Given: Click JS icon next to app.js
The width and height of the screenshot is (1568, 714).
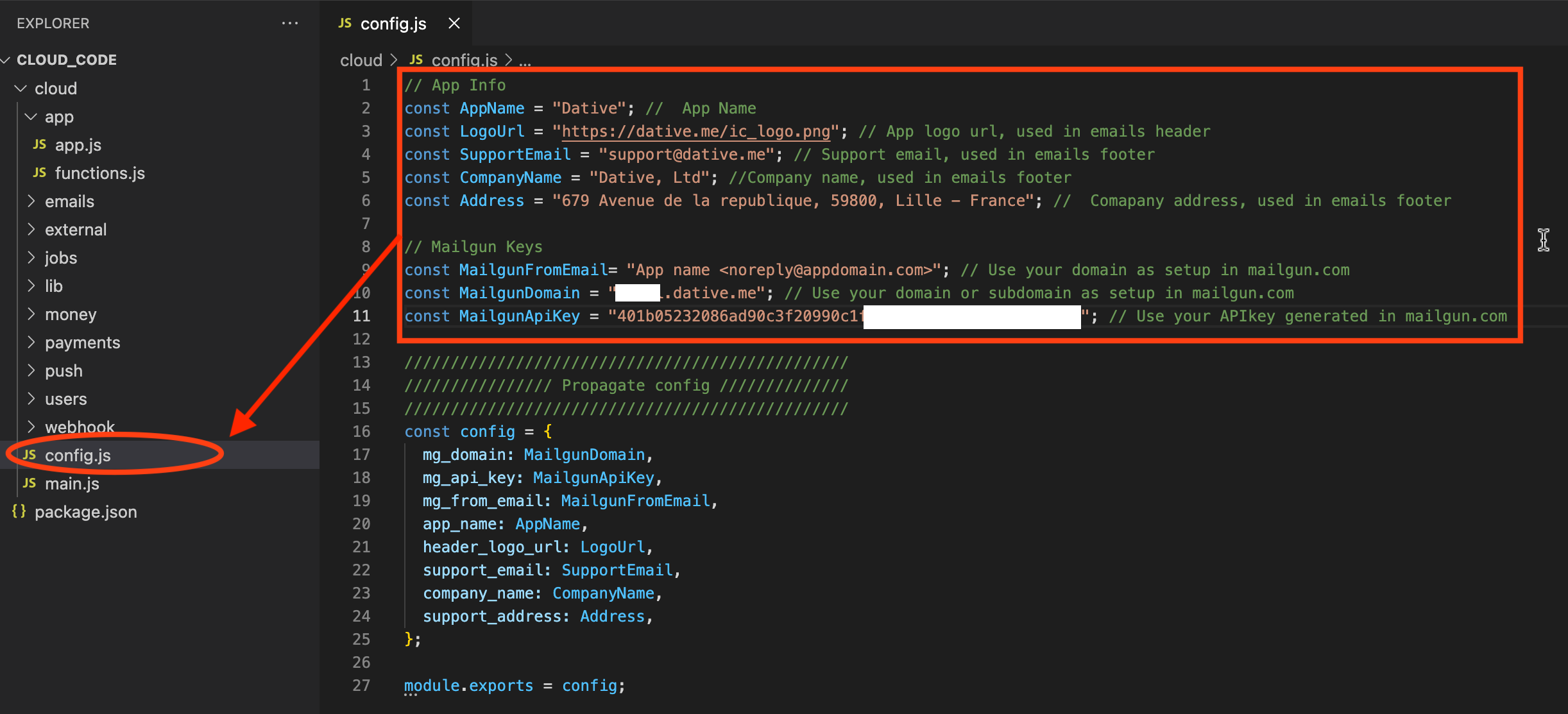Looking at the screenshot, I should click(x=40, y=145).
